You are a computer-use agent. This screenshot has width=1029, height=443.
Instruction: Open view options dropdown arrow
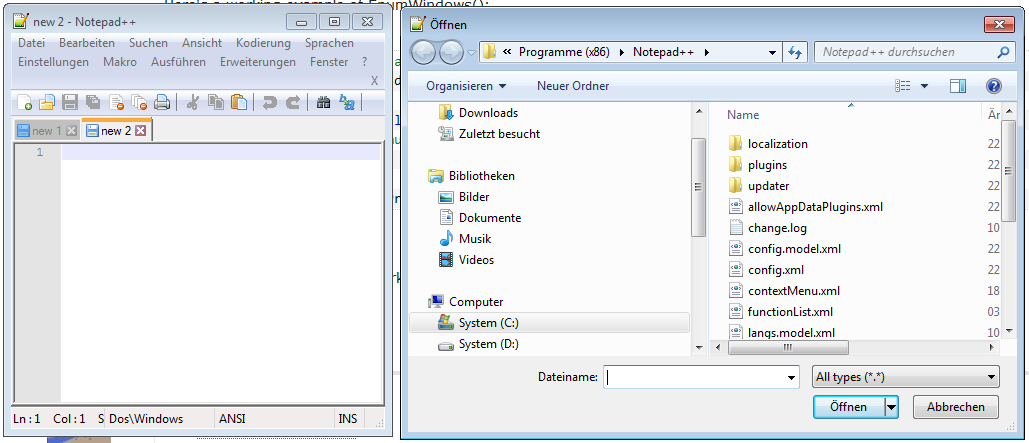coord(925,86)
